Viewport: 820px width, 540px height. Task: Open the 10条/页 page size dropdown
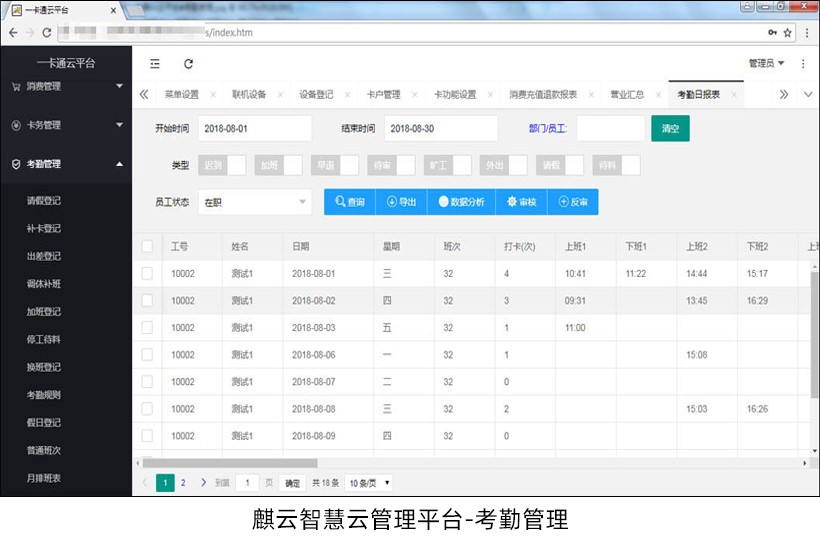(x=368, y=483)
